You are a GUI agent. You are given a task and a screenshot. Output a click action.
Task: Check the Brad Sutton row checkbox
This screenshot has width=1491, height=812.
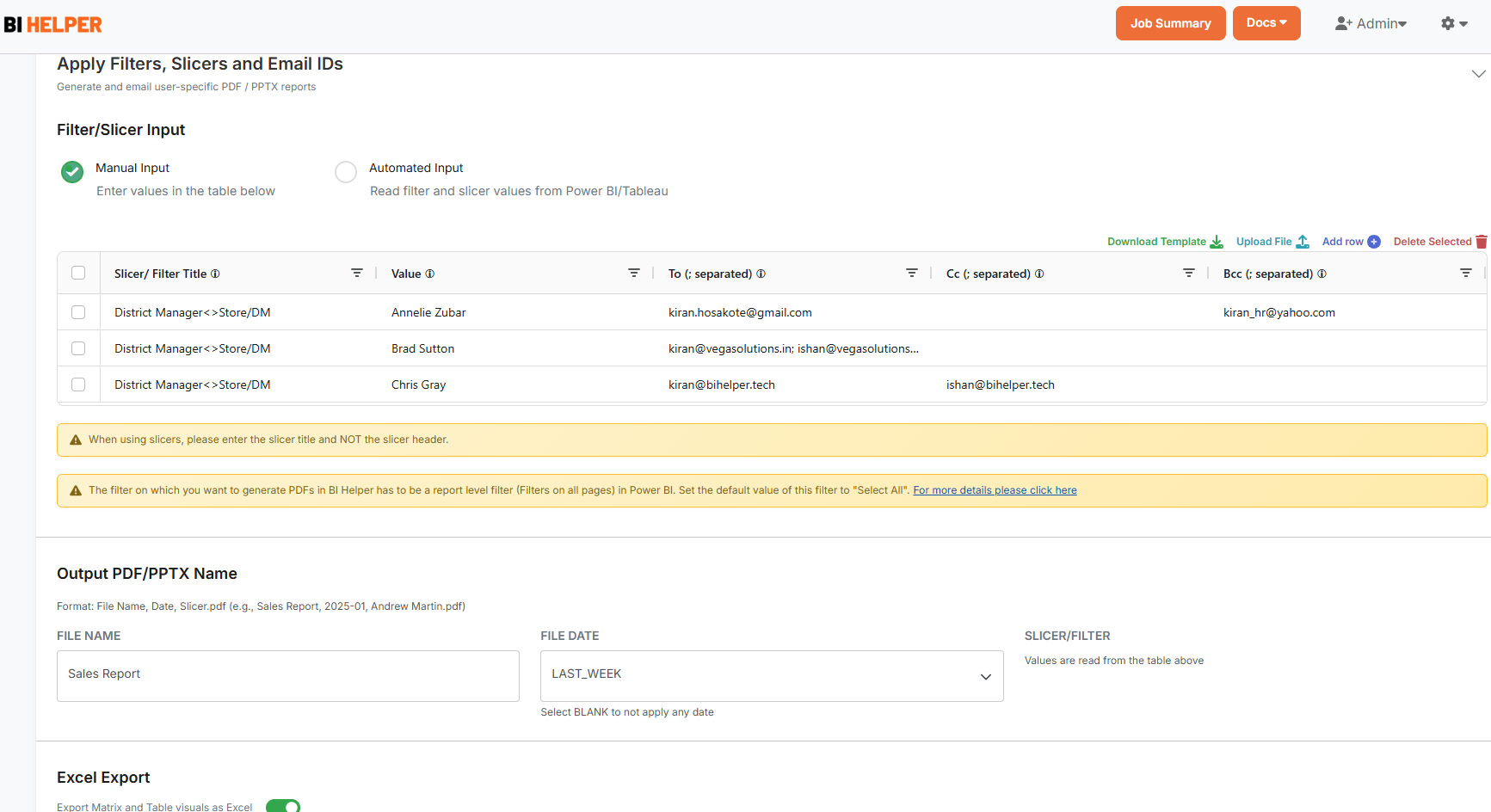tap(78, 348)
